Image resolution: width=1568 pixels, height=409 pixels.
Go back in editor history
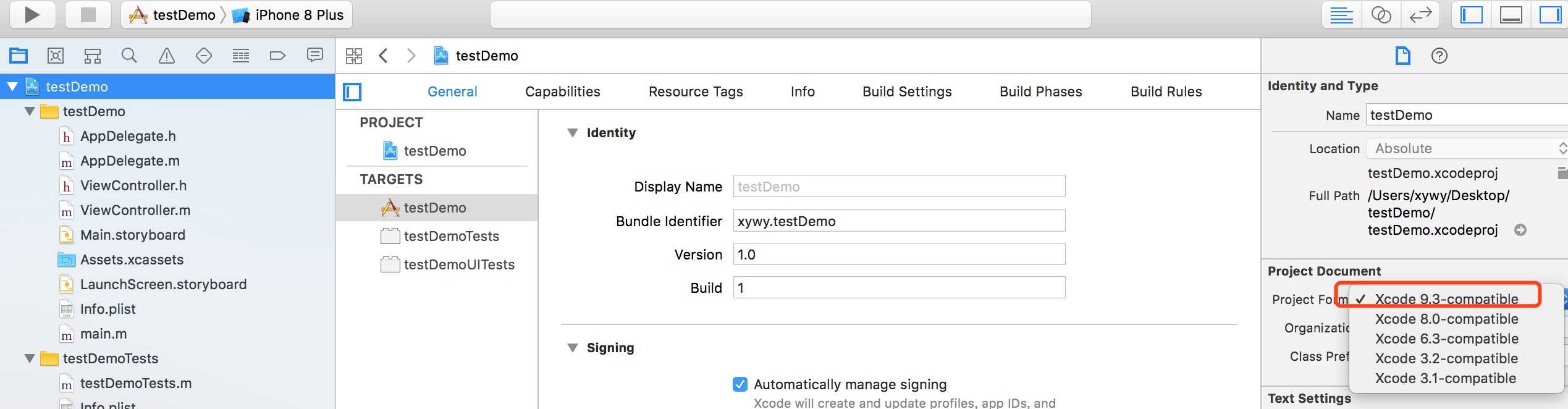click(x=383, y=56)
